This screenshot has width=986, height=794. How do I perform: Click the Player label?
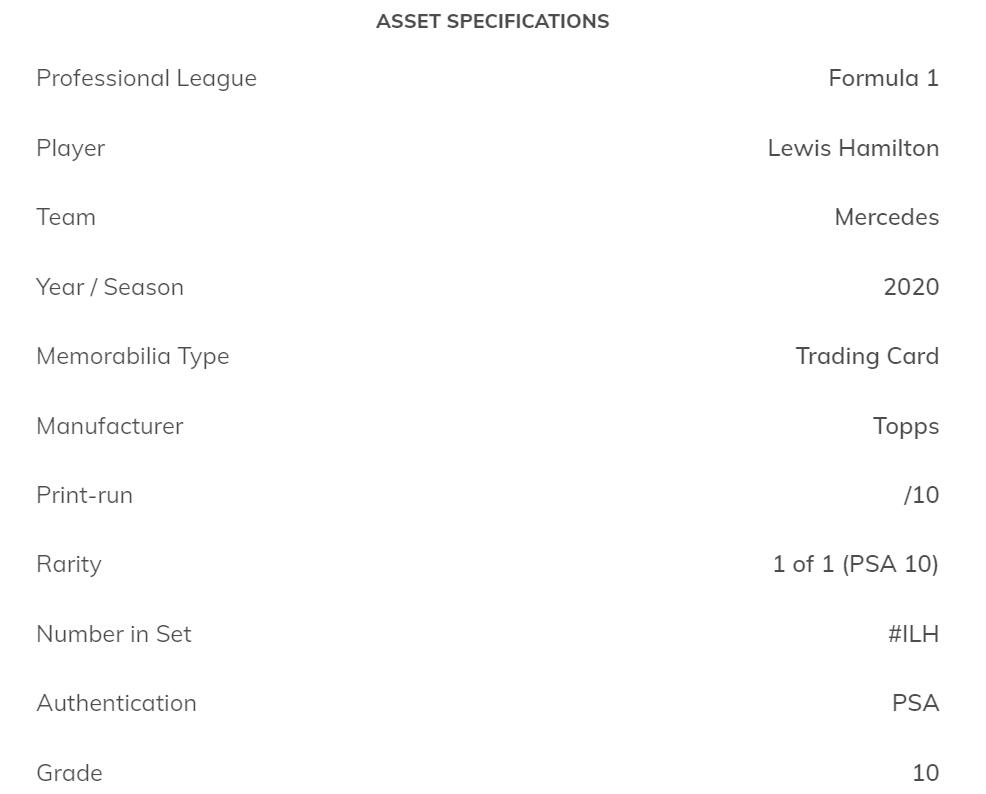70,148
